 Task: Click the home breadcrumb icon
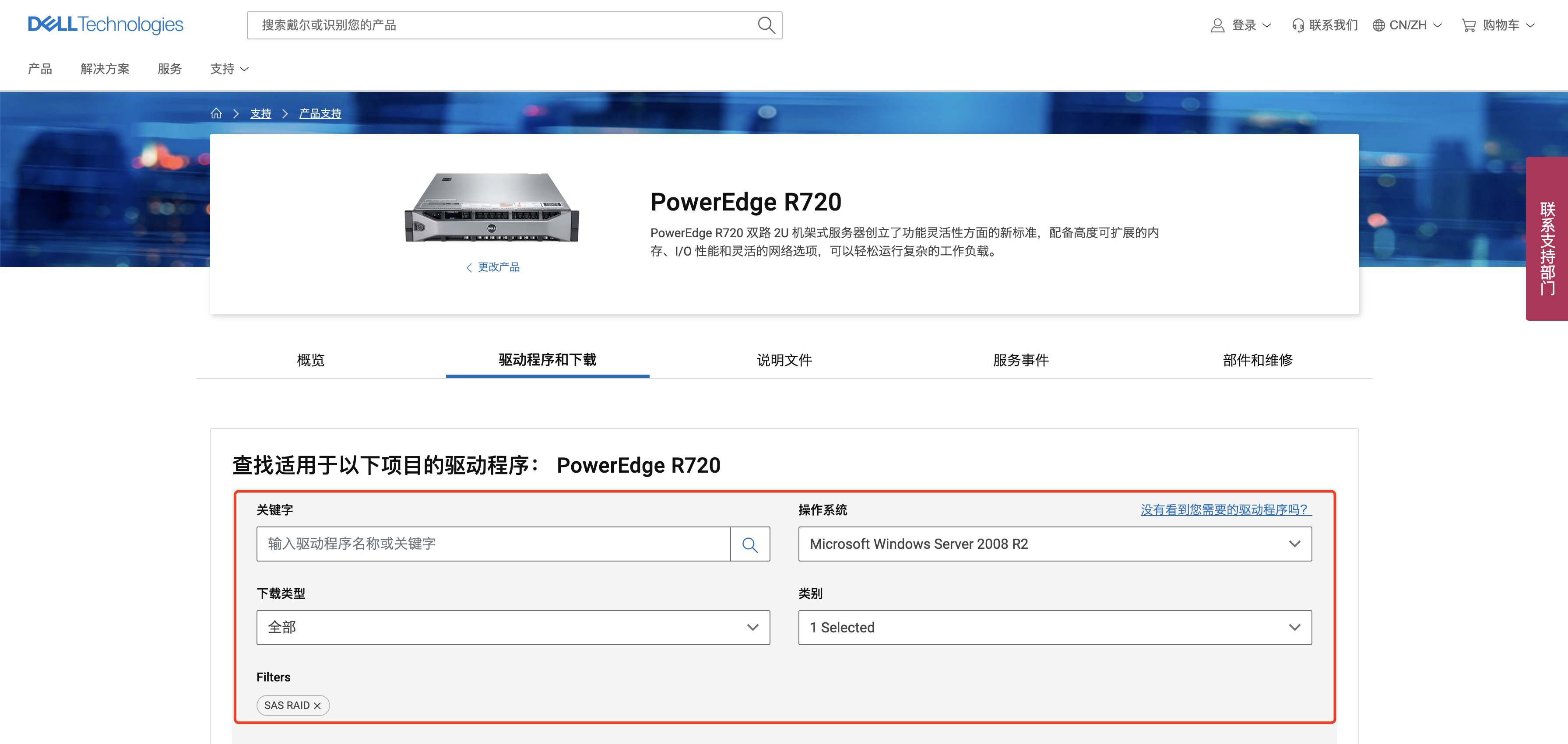[216, 113]
